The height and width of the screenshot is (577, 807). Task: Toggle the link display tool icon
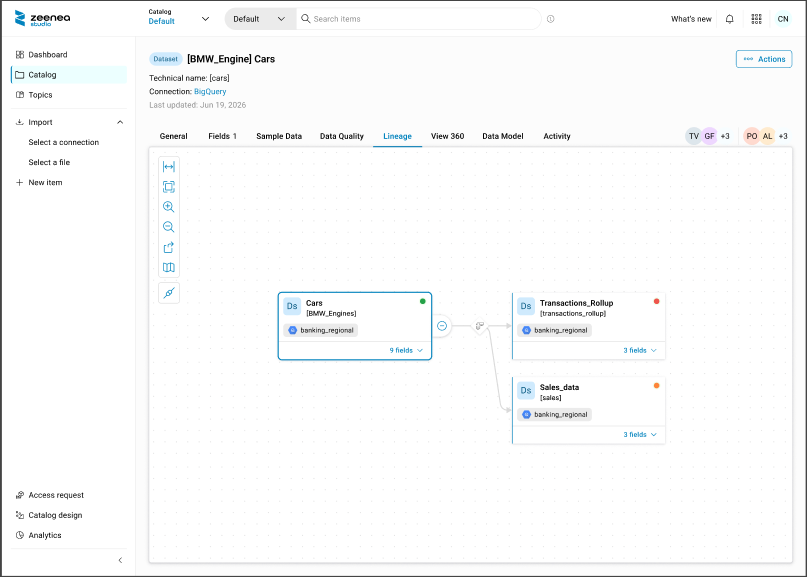(169, 293)
